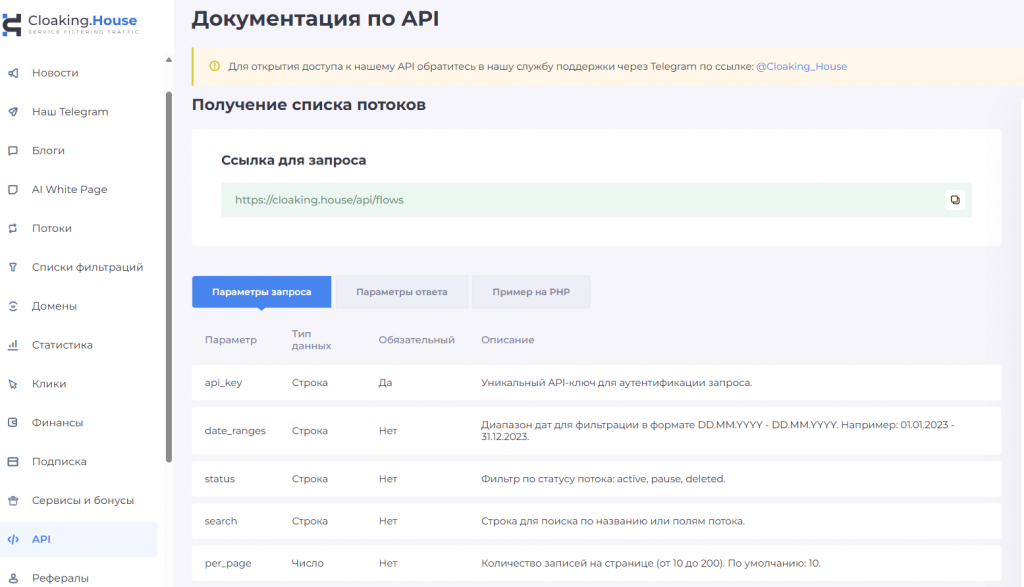
Task: Open the Новости menu item
Action: click(55, 73)
